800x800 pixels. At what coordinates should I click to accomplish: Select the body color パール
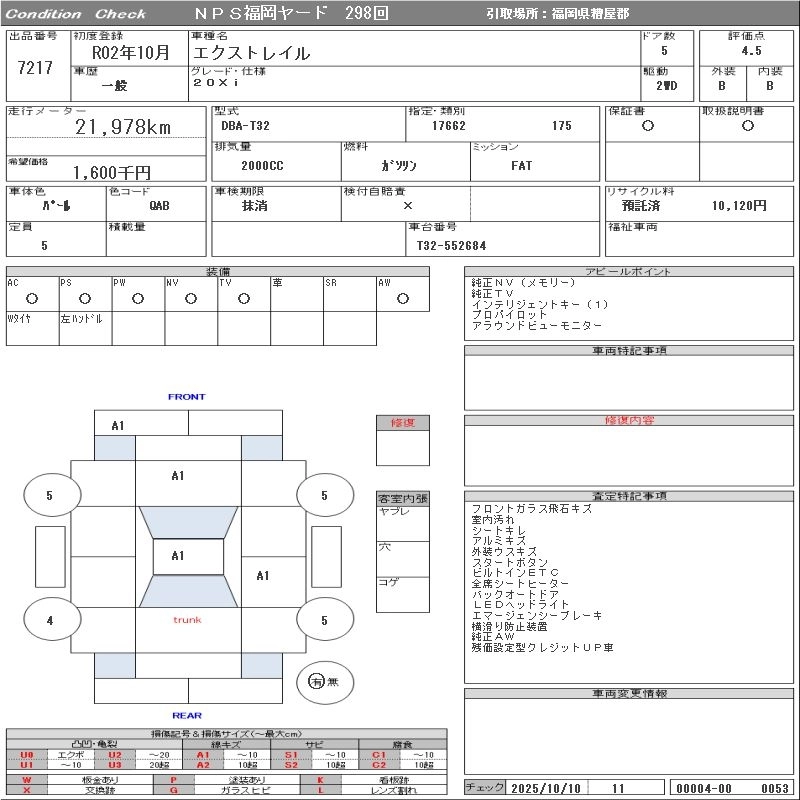point(56,206)
